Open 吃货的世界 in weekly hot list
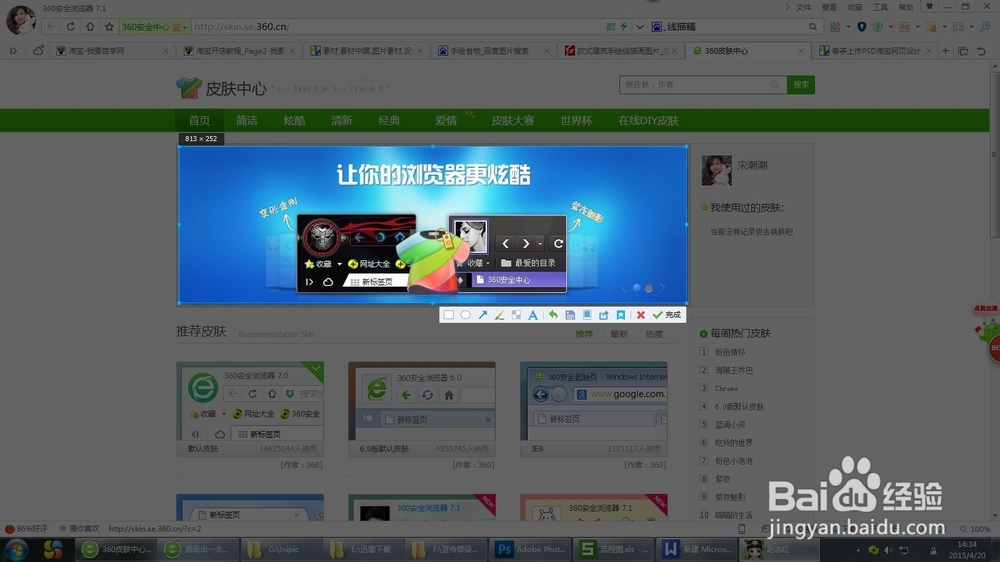 [733, 443]
